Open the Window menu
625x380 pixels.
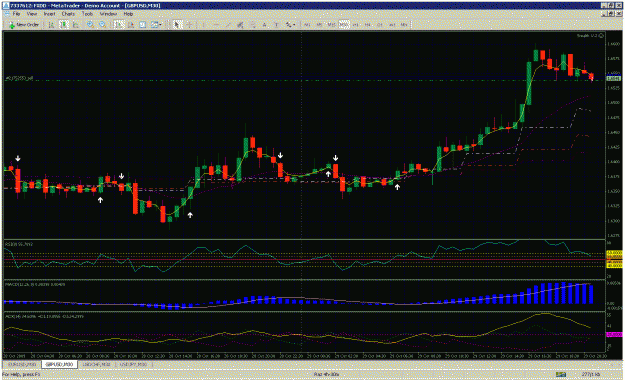click(x=108, y=14)
